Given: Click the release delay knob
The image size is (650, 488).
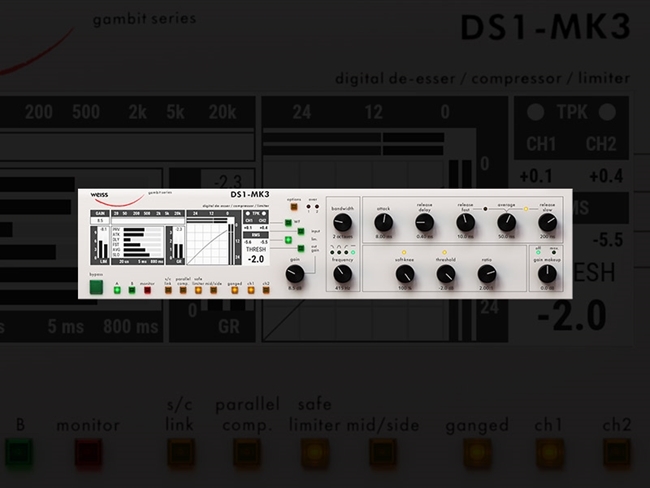Looking at the screenshot, I should [x=424, y=220].
